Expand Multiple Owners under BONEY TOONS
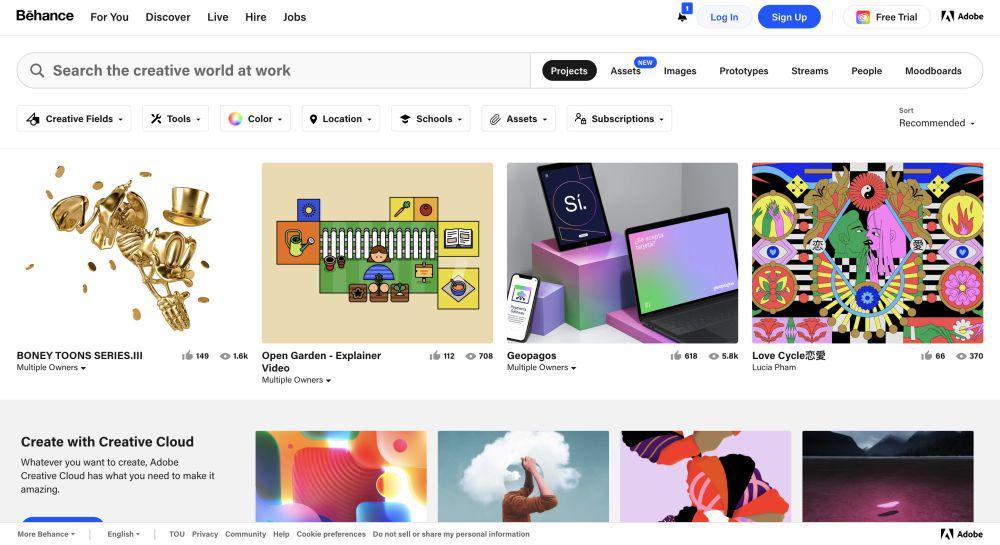1000x545 pixels. [51, 368]
